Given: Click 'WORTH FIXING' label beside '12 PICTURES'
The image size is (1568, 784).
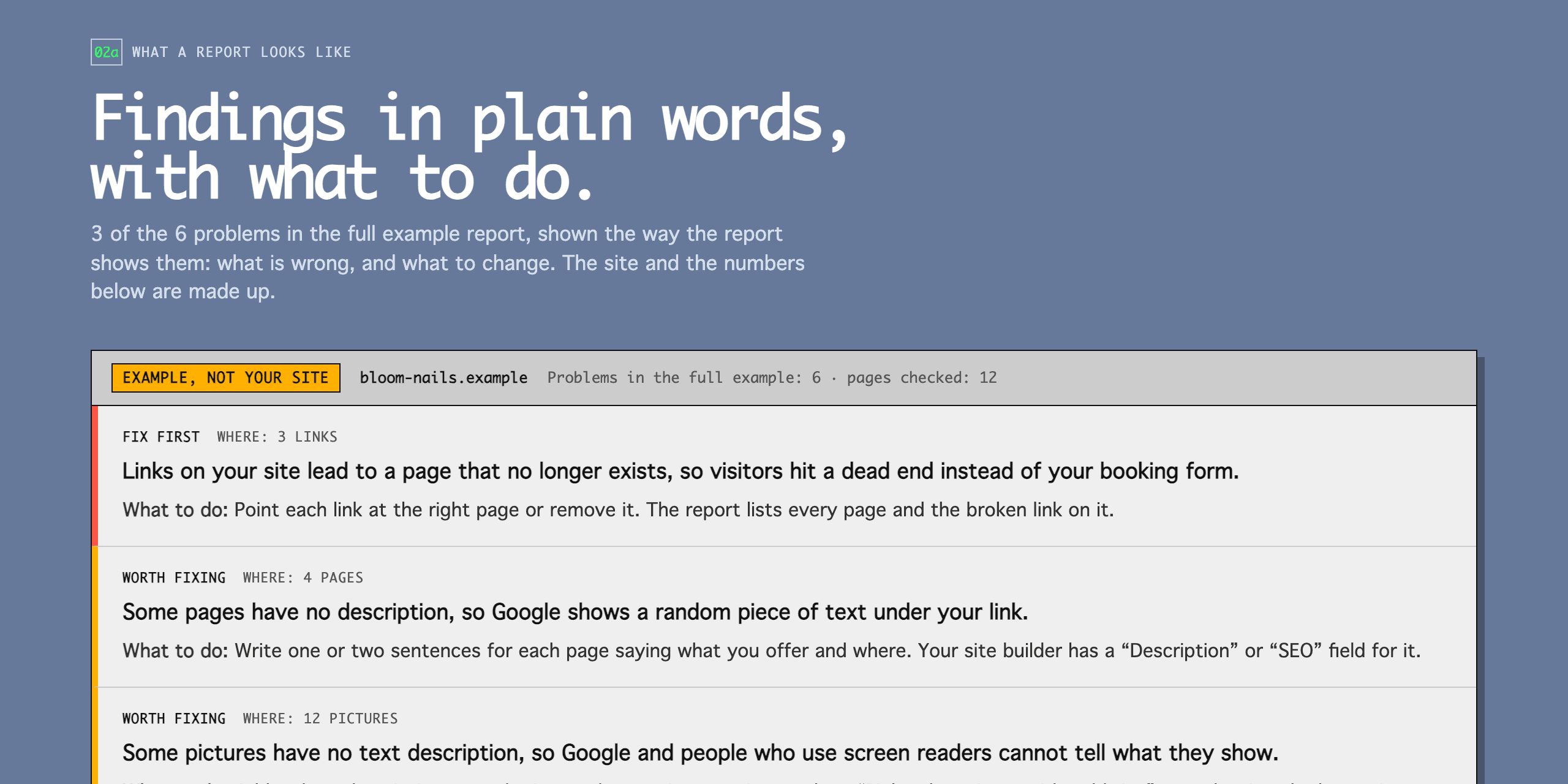Looking at the screenshot, I should [174, 718].
